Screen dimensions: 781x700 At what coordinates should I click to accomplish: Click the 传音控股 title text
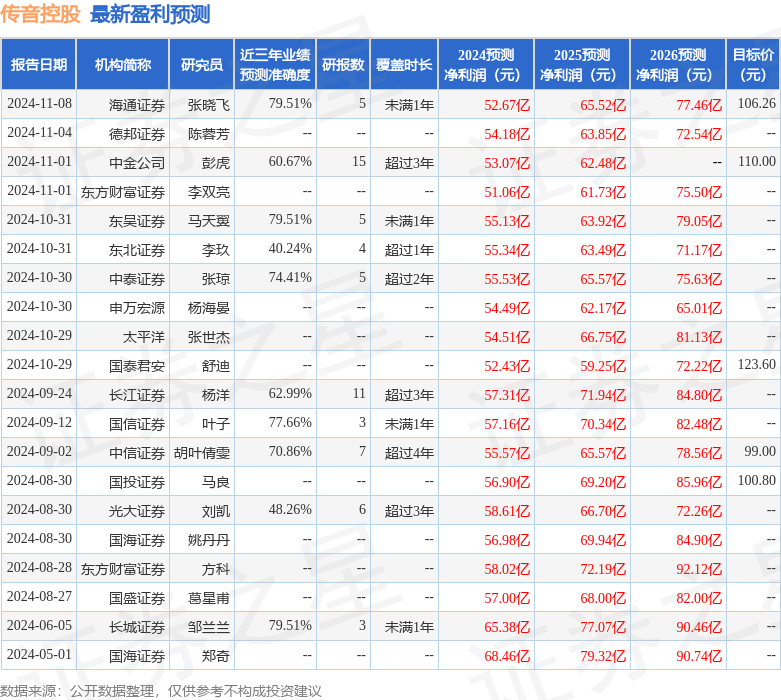pyautogui.click(x=40, y=14)
